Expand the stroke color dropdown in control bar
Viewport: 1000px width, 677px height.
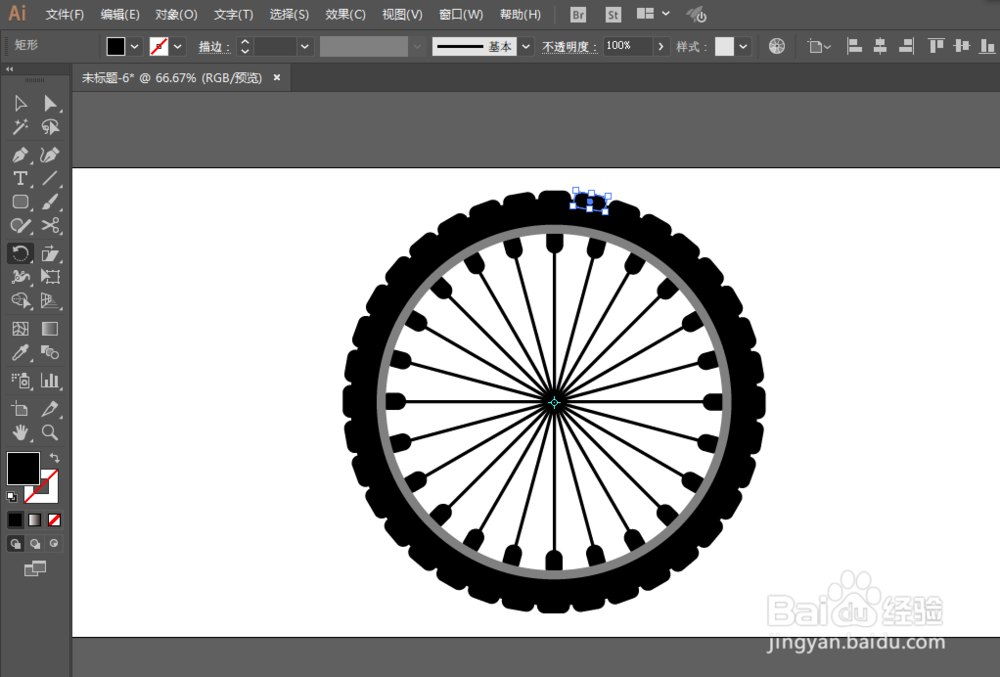click(178, 47)
